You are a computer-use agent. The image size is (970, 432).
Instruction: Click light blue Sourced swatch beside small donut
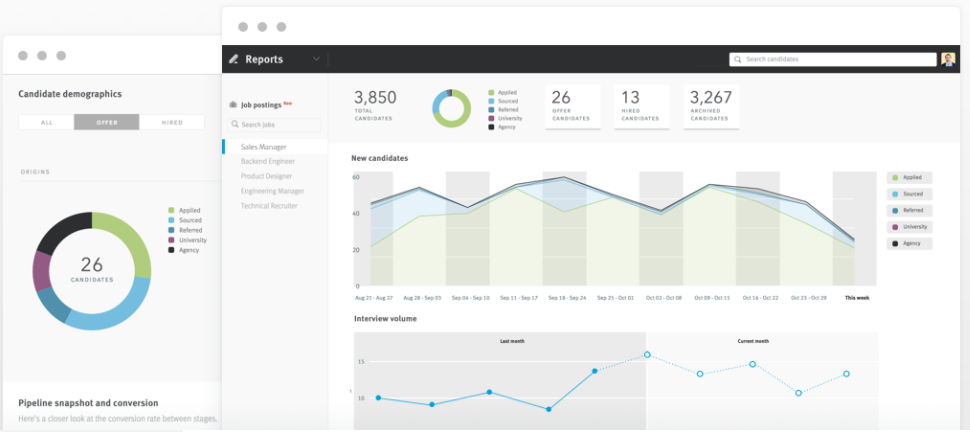pyautogui.click(x=491, y=102)
